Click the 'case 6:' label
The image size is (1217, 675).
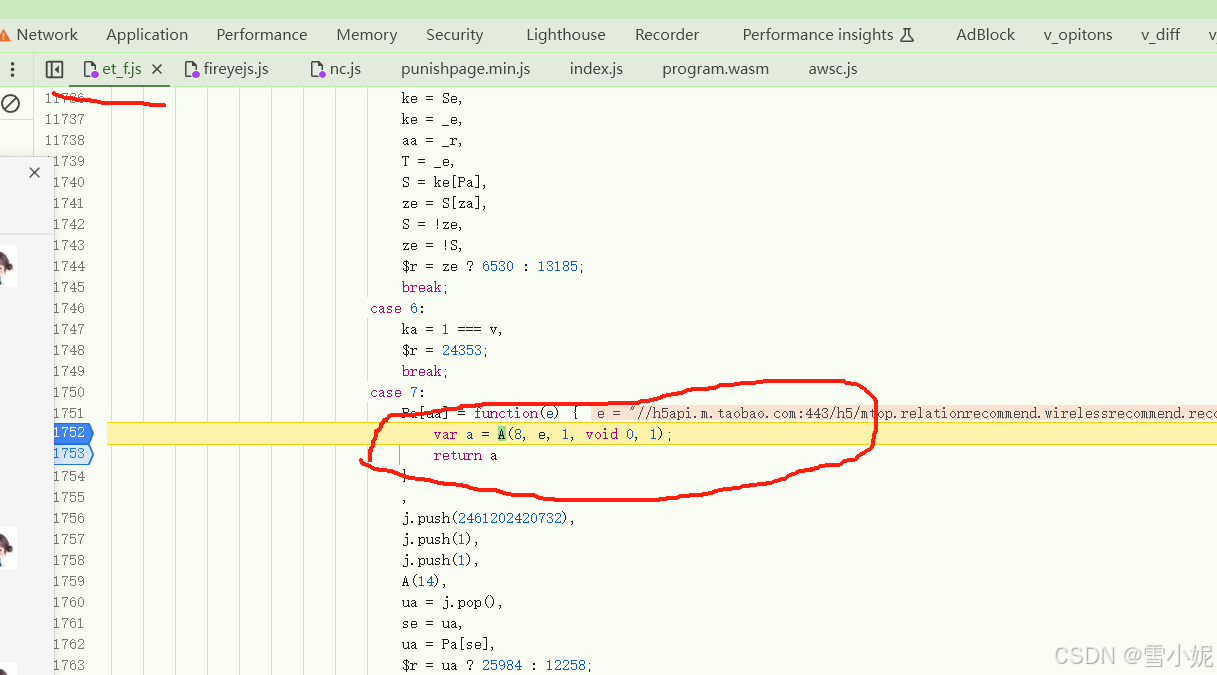pos(397,308)
